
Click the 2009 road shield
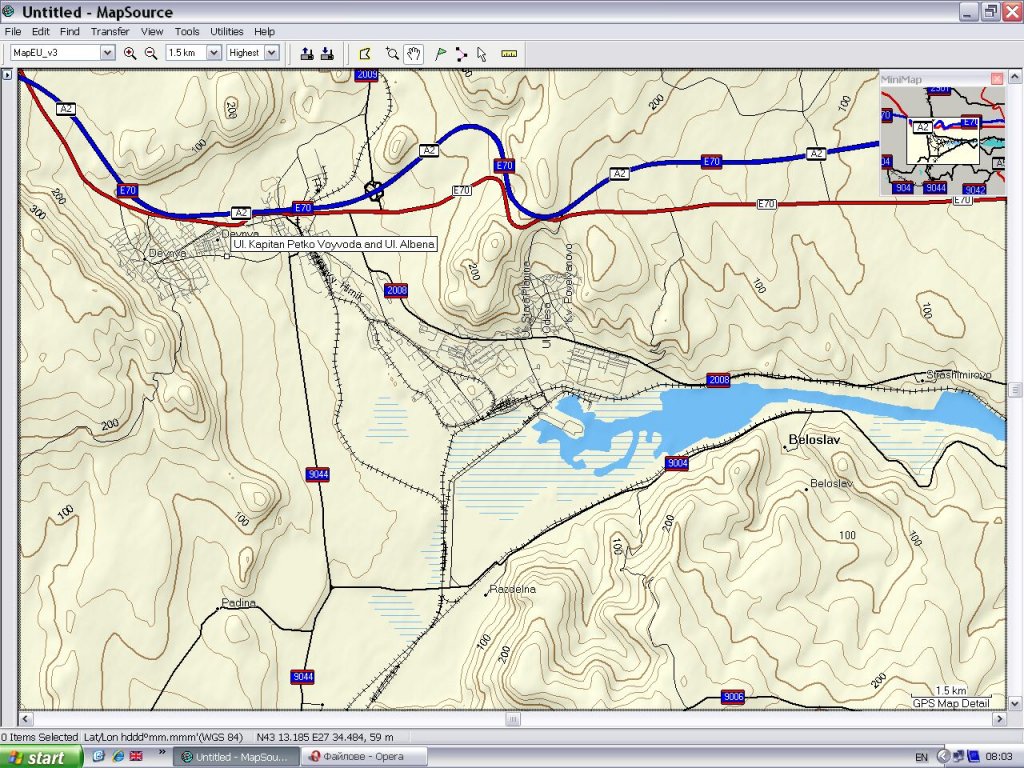[x=367, y=74]
